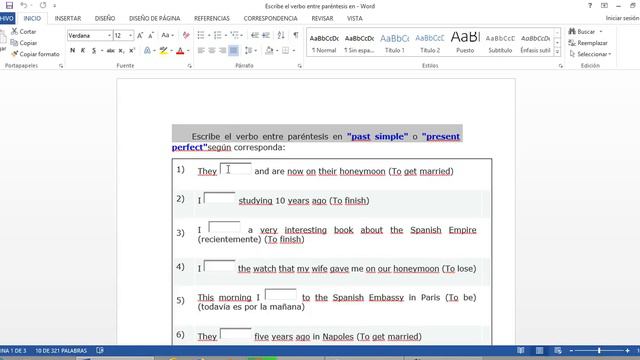Viewport: 640px width, 360px height.
Task: Clear all formatting with the eraser icon
Action: (186, 36)
